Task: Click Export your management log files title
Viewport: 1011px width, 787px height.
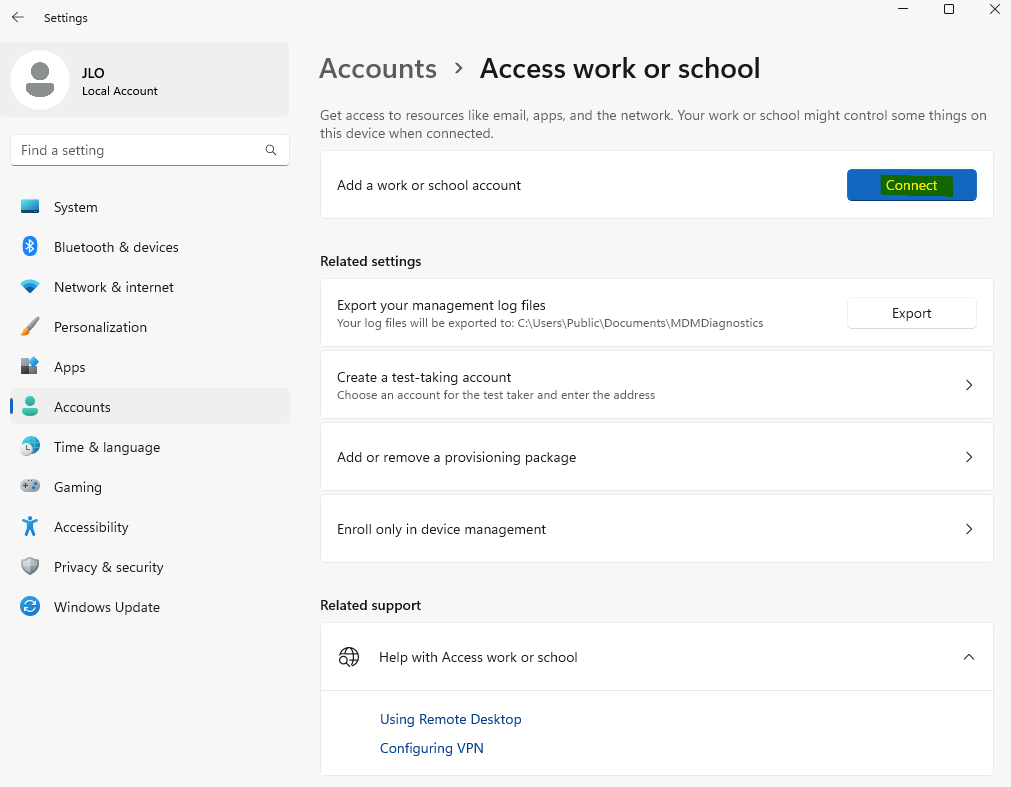Action: [x=441, y=305]
